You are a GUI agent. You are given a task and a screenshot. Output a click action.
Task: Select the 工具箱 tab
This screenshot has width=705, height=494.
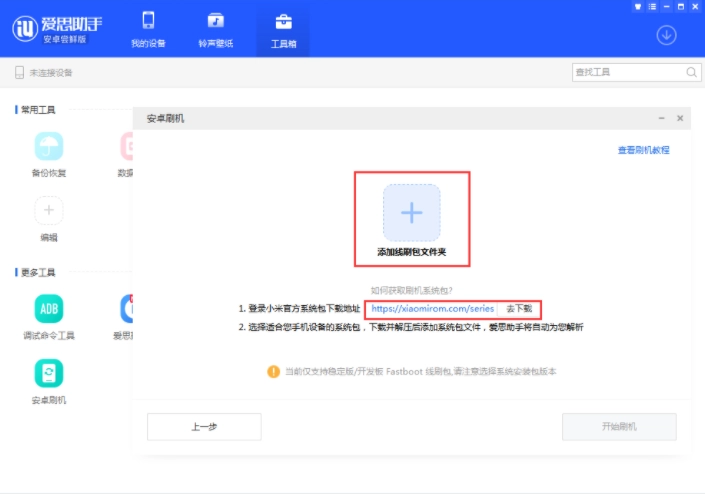coord(283,30)
